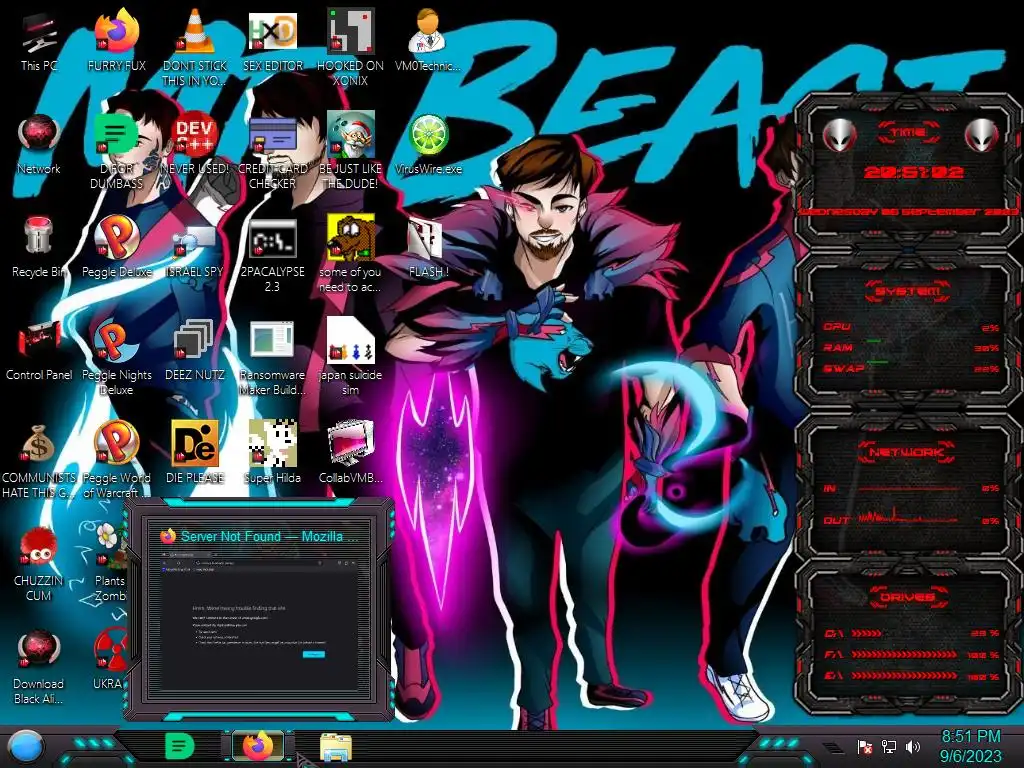The image size is (1024, 768).
Task: Click the RAM usage row in System widget
Action: [x=910, y=347]
